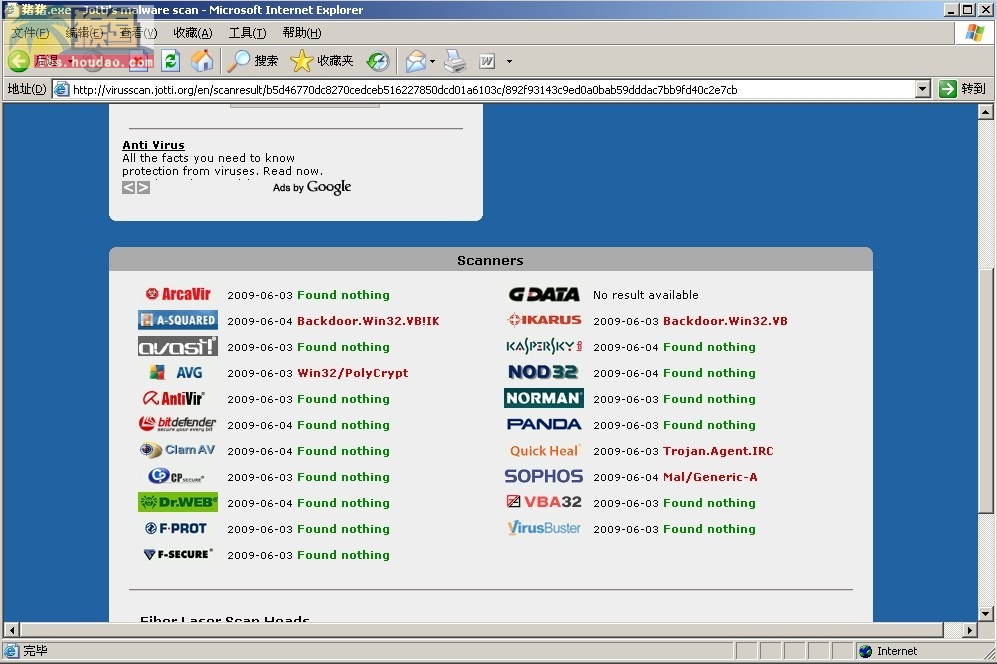Open the address bar history dropdown
The width and height of the screenshot is (997, 664).
point(923,89)
